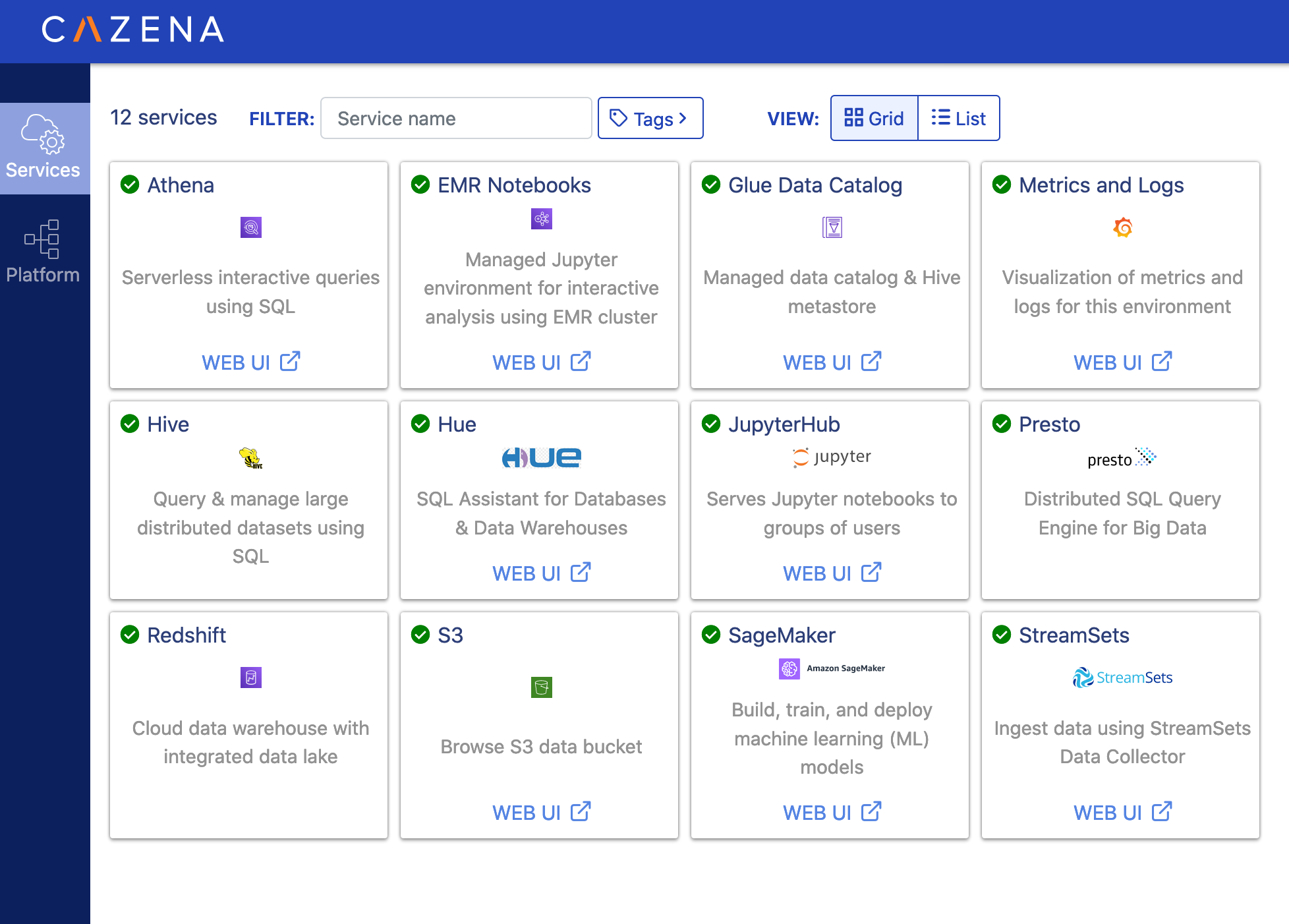Select the Grid view option
1289x924 pixels.
(874, 118)
